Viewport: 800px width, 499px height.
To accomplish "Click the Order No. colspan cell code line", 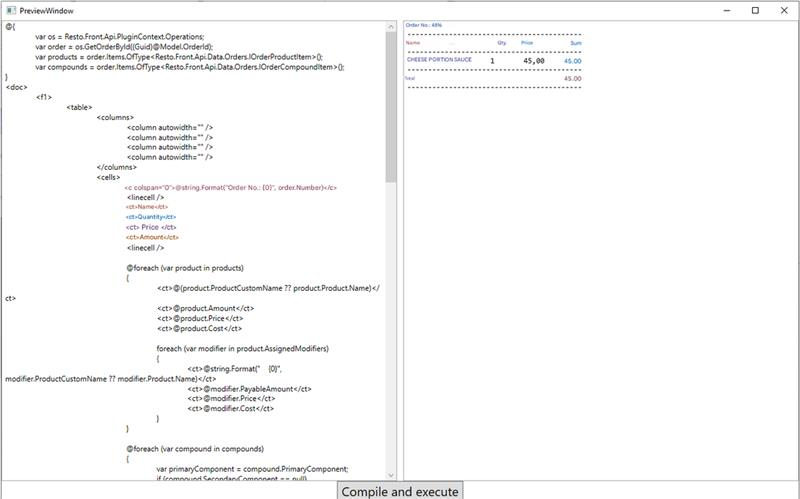I will 230,187.
